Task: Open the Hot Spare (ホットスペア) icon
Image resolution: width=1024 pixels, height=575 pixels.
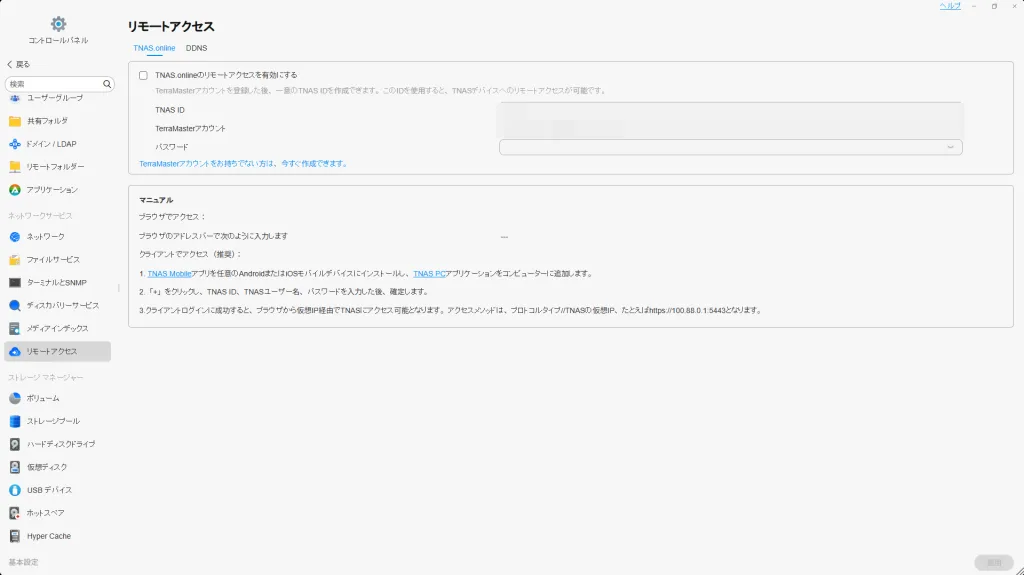Action: pos(15,513)
